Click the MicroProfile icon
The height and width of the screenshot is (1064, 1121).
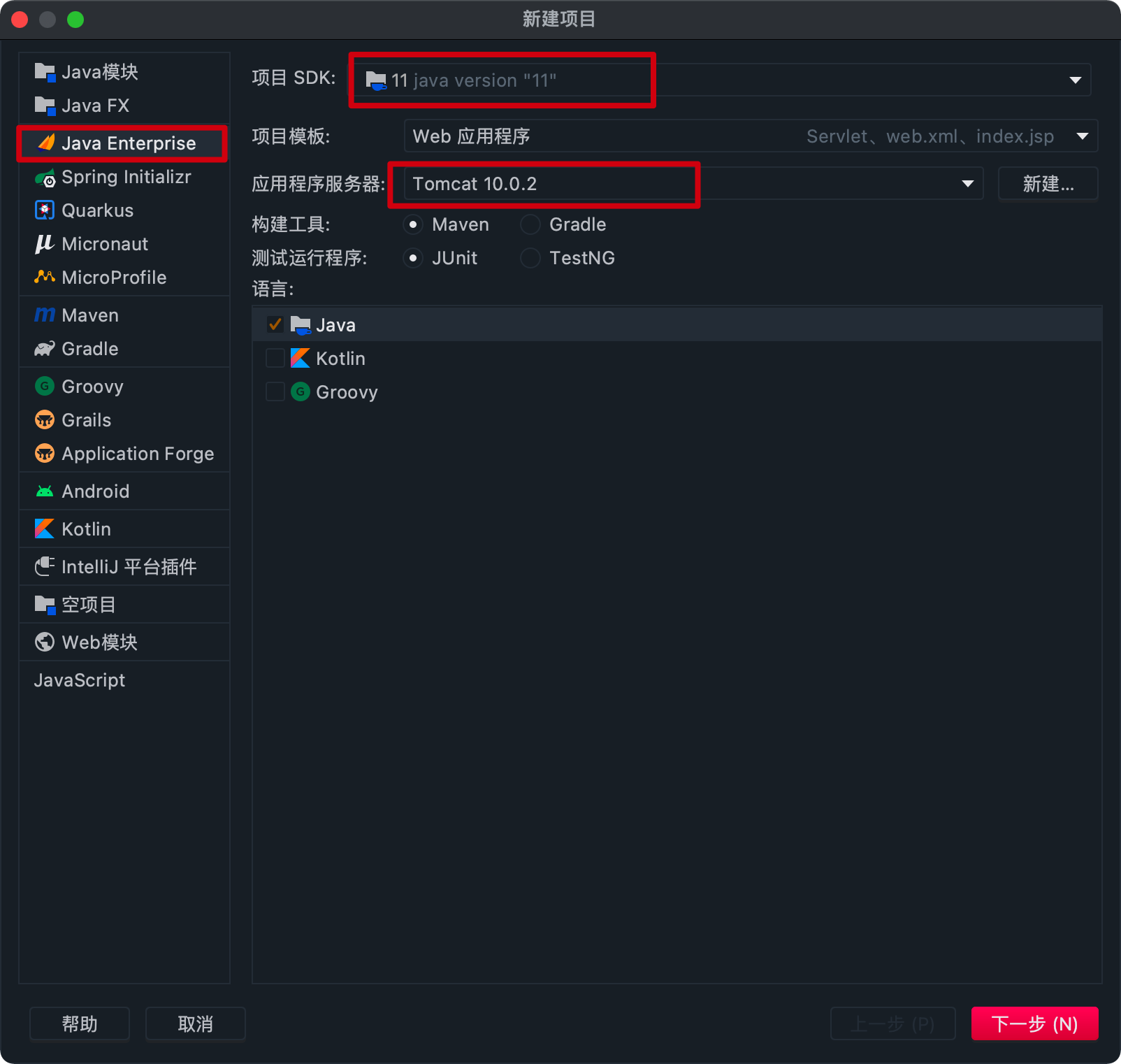[x=45, y=277]
